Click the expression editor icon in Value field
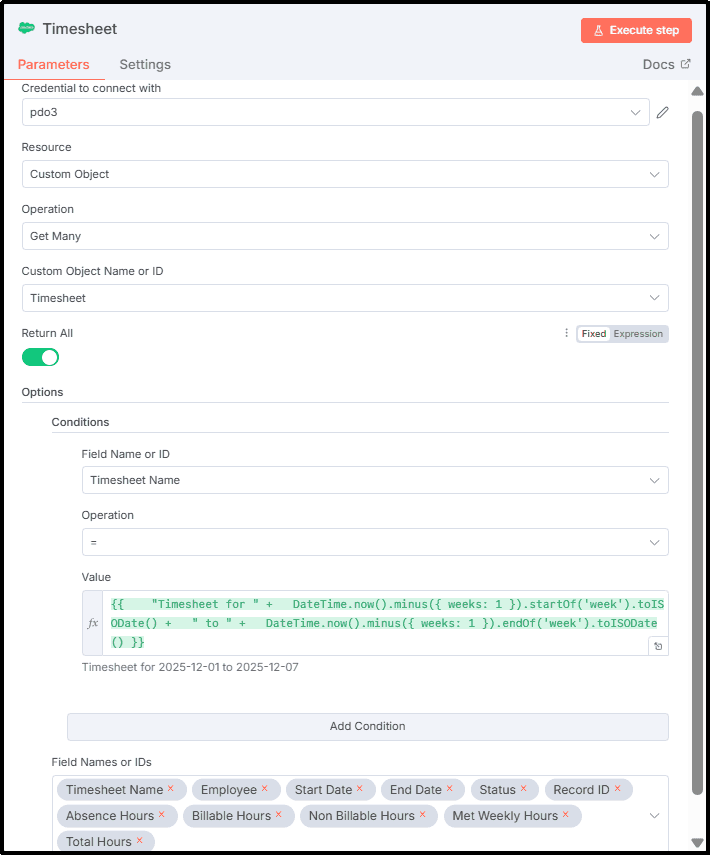This screenshot has height=855, width=710. pyautogui.click(x=659, y=647)
